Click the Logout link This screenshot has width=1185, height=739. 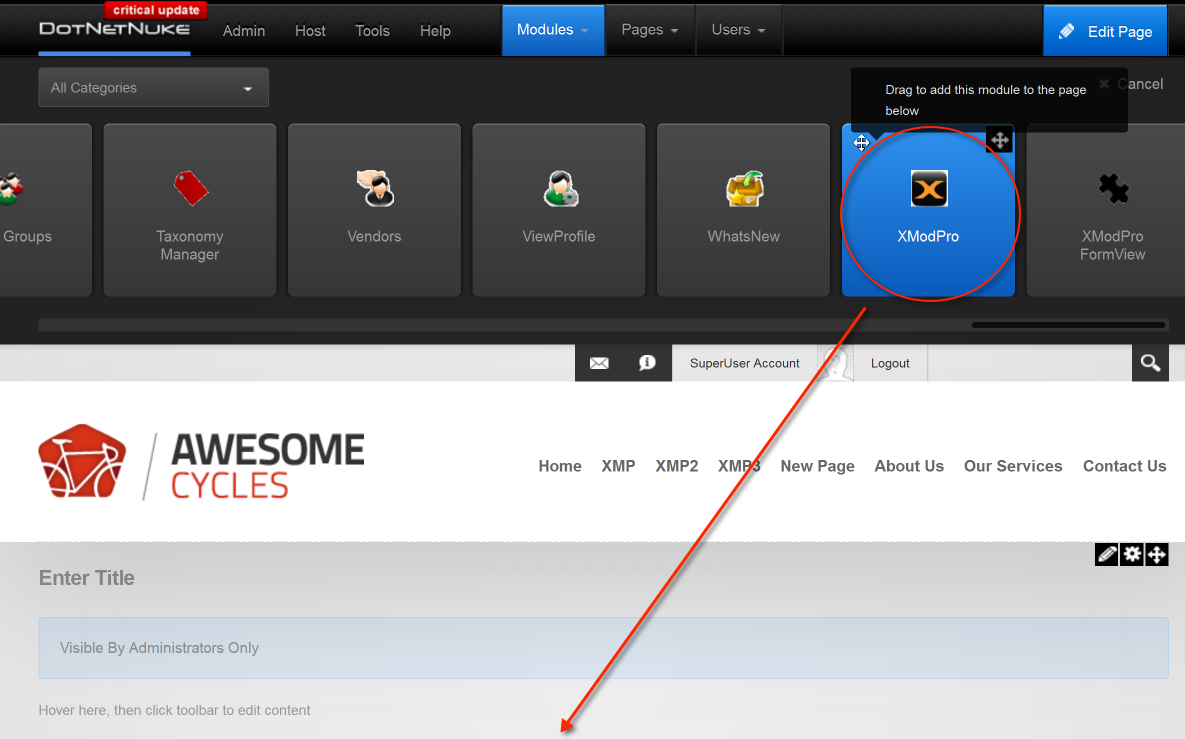[890, 363]
